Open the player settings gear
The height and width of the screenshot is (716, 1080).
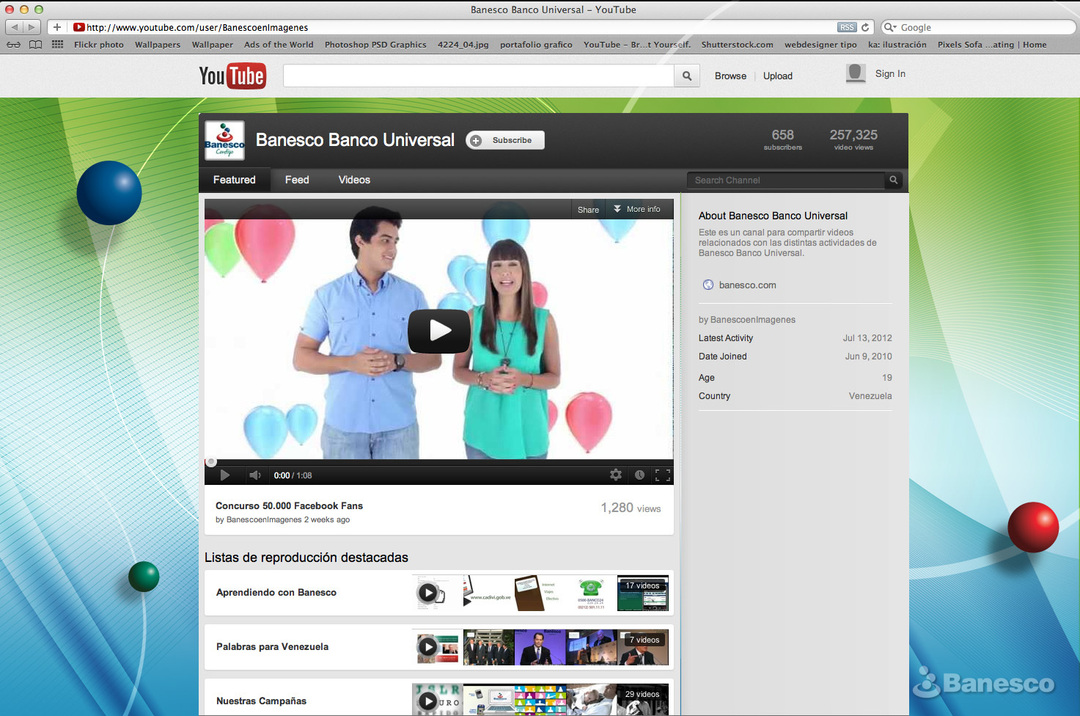pyautogui.click(x=617, y=474)
